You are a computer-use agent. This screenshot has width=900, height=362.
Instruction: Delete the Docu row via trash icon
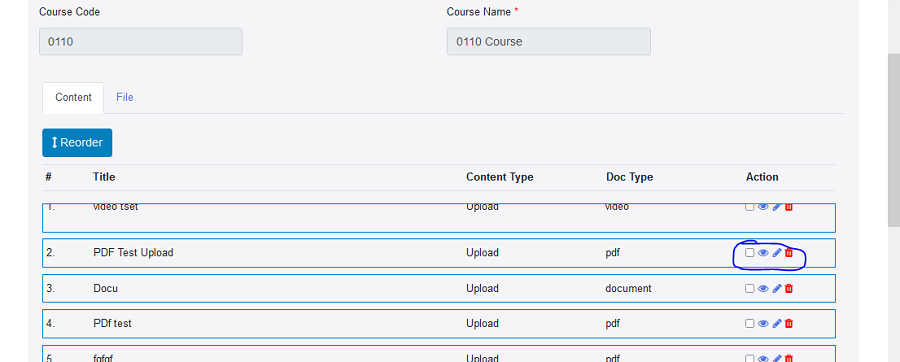(x=789, y=289)
